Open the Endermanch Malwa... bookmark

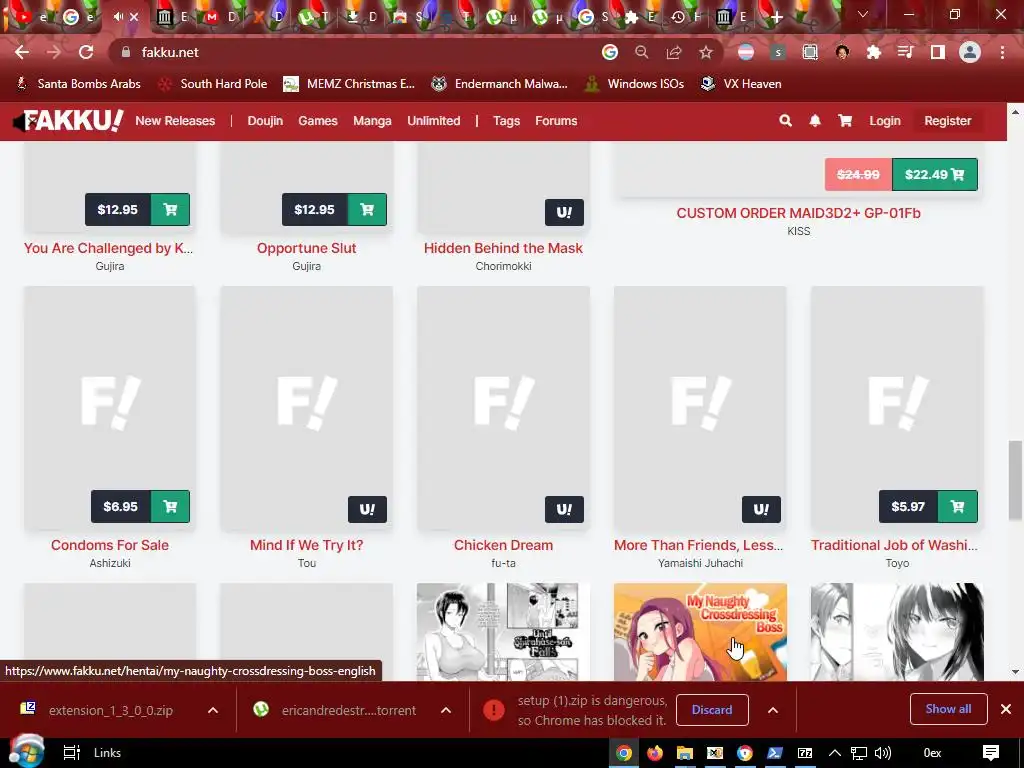(499, 84)
